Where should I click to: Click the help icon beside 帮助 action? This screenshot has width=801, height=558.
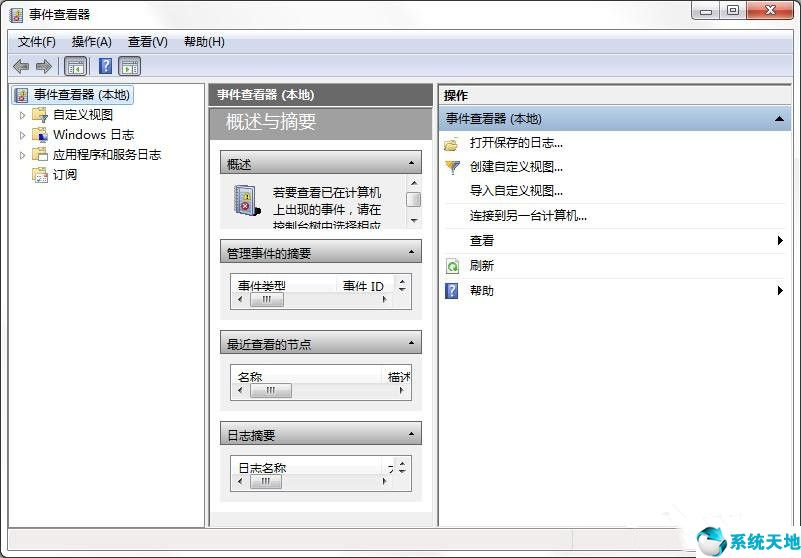coord(452,291)
